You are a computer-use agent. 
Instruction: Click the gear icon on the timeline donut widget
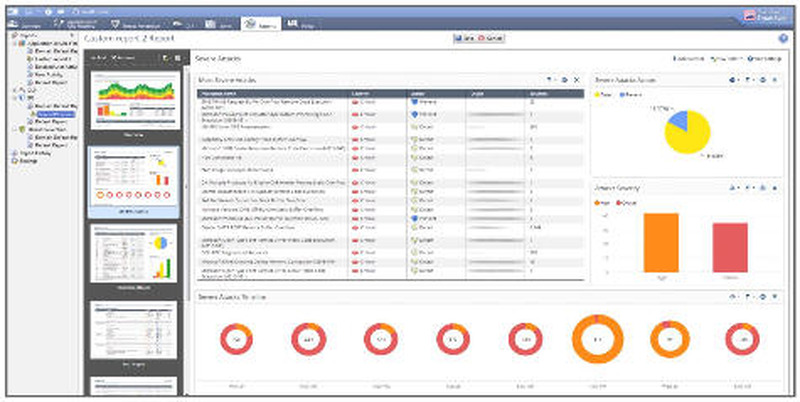pos(764,297)
